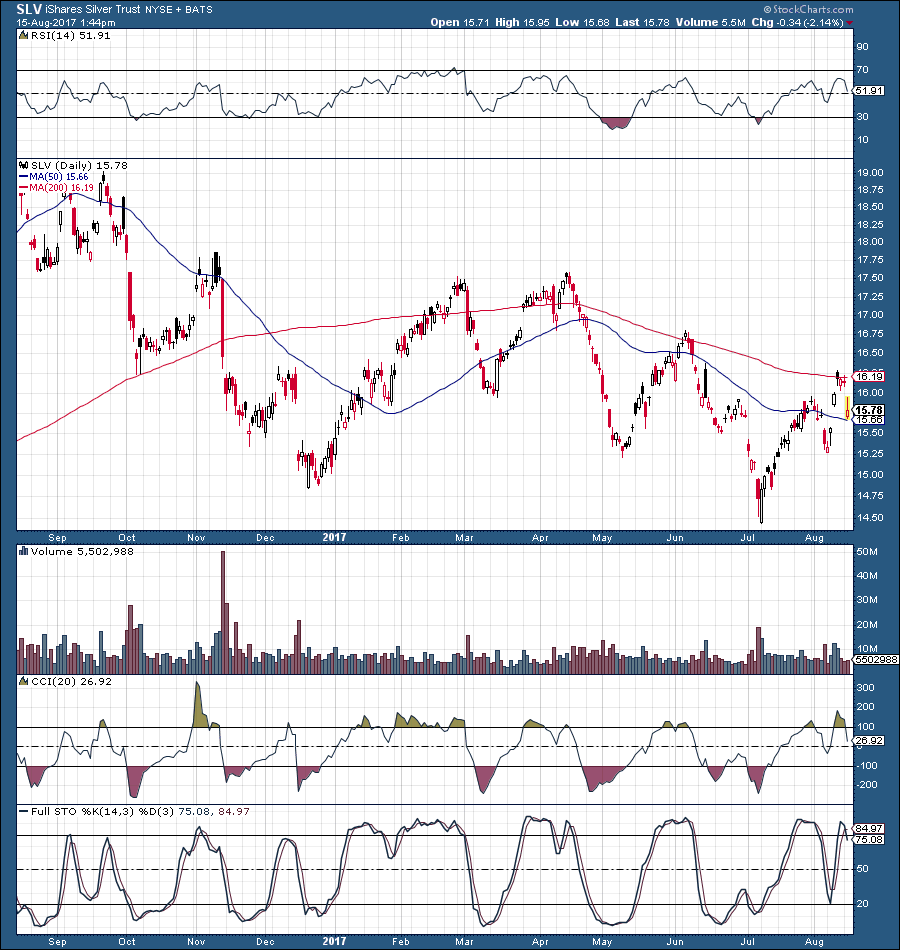Click the small icon before RSI(14) label
Screen dimensions: 900x950
tap(24, 36)
